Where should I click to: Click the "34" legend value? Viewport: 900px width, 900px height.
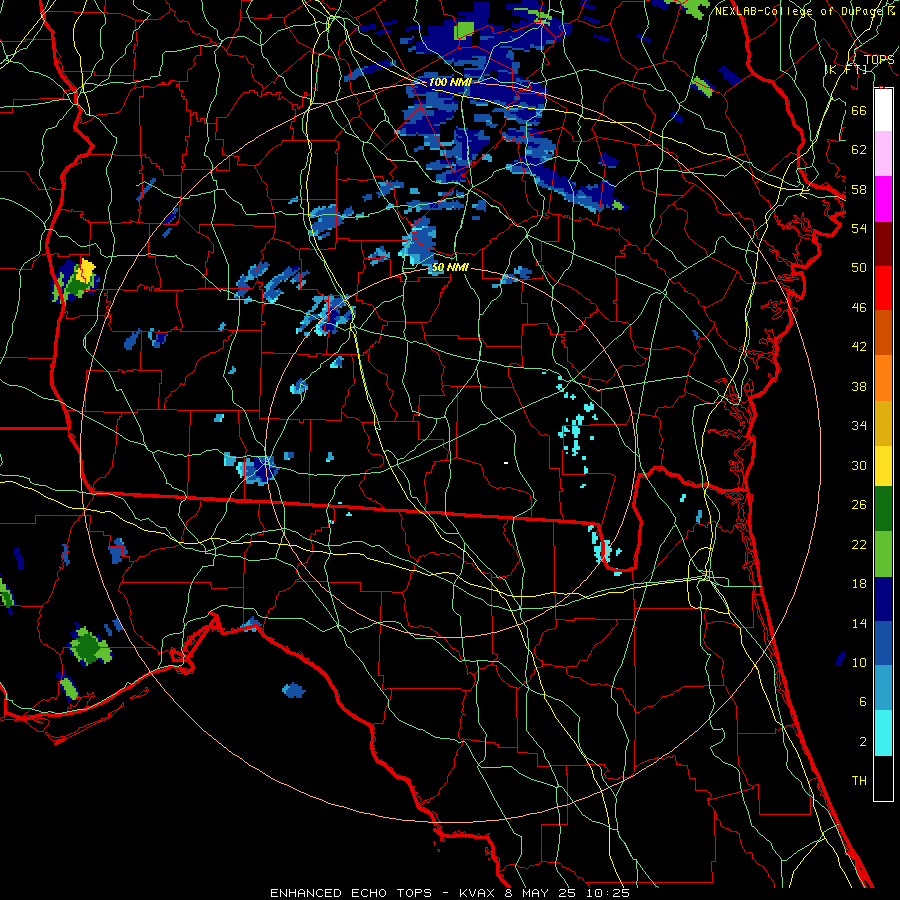coord(859,425)
